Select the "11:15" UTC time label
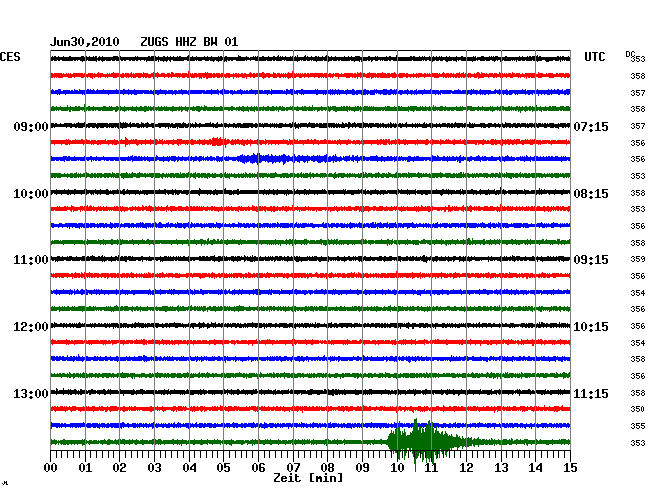 tap(591, 393)
